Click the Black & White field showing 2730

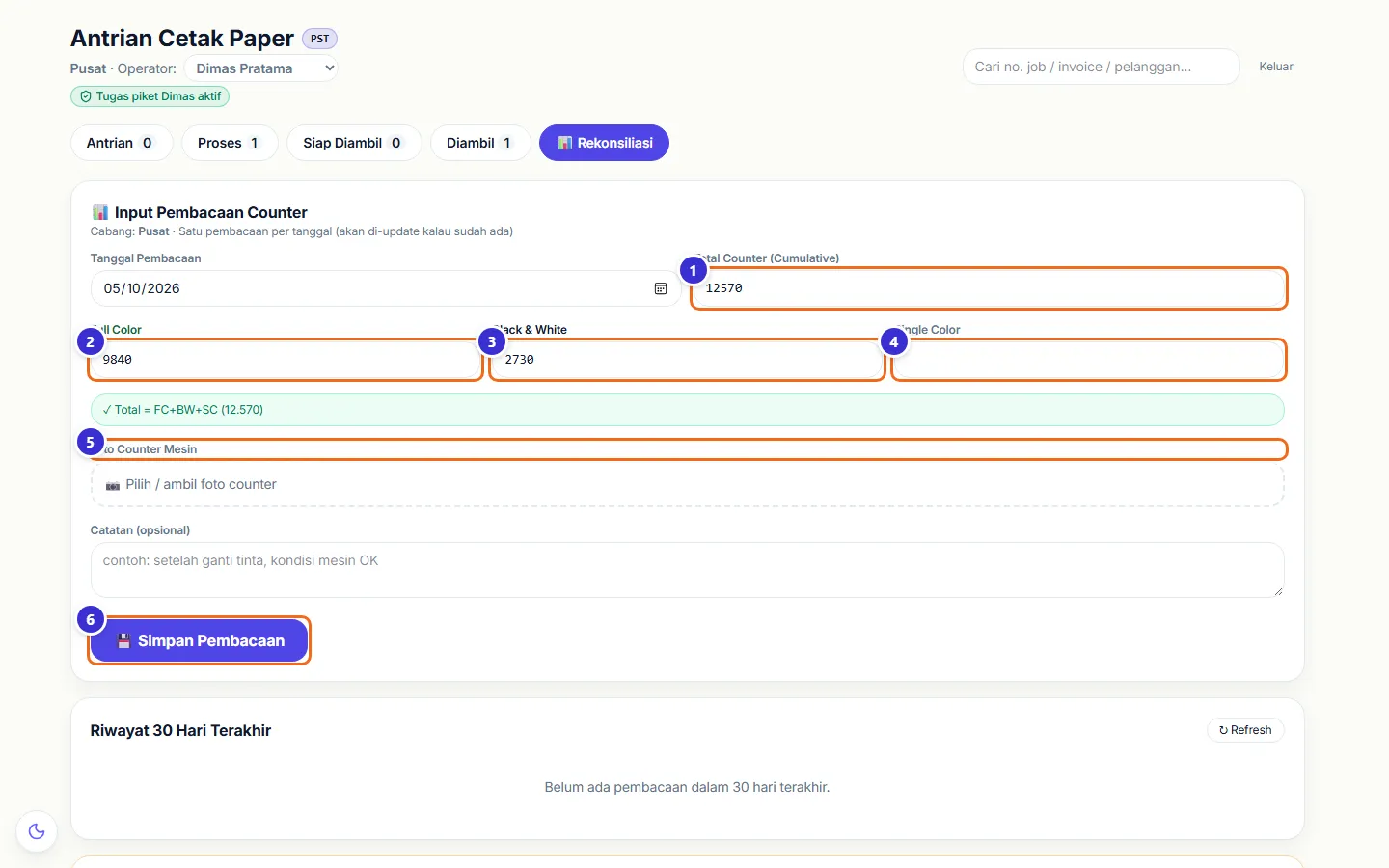688,360
